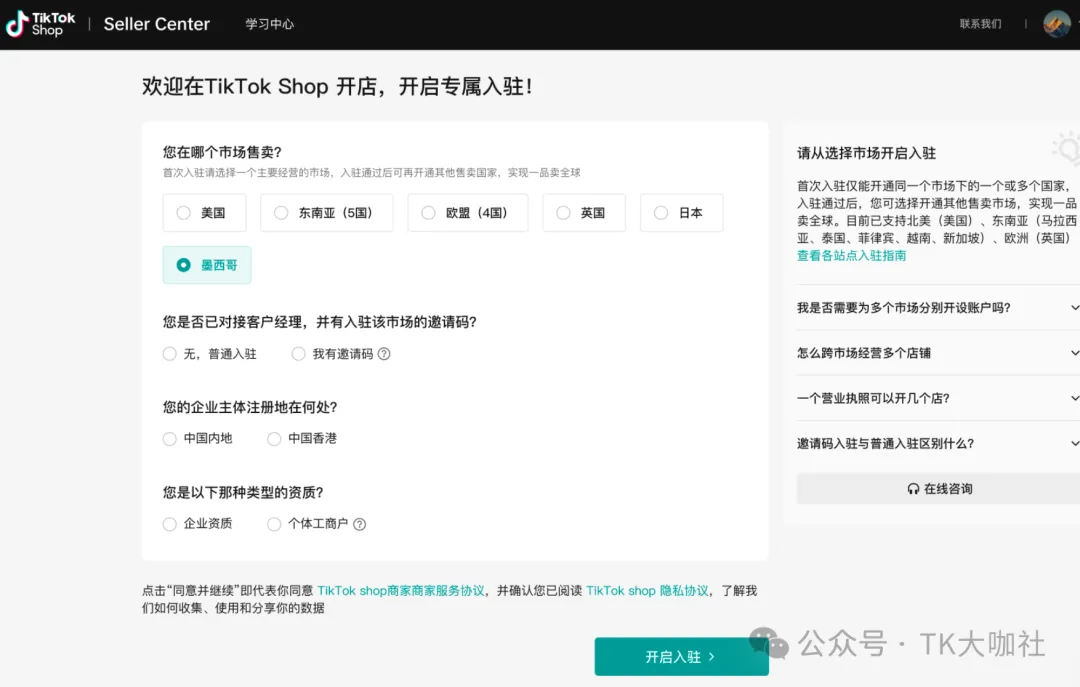Viewport: 1080px width, 687px height.
Task: Select the 墨西哥 market option
Action: pos(207,265)
